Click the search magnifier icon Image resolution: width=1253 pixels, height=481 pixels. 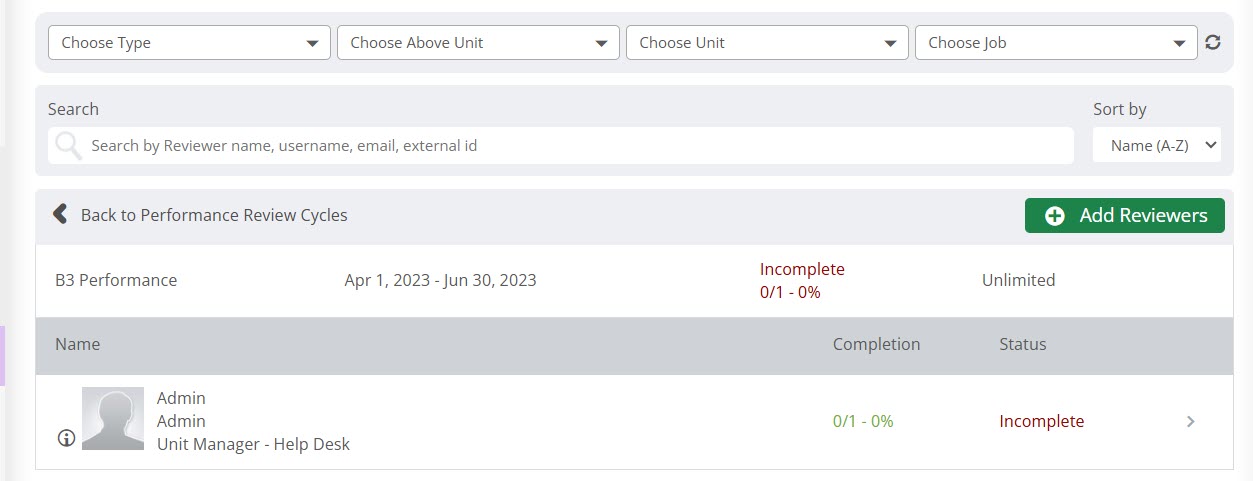point(69,146)
